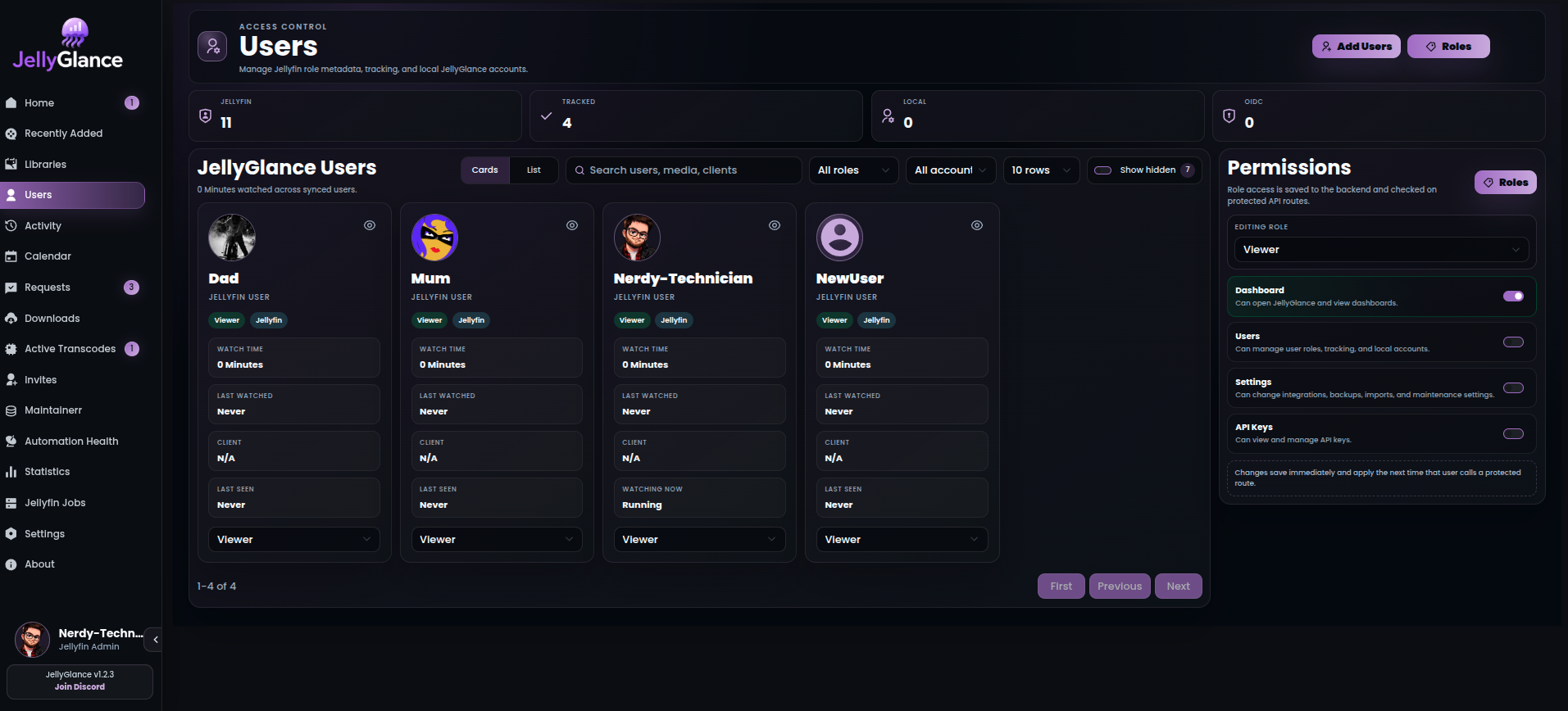Open the 10 rows page size dropdown
This screenshot has height=711, width=1568.
(1041, 170)
